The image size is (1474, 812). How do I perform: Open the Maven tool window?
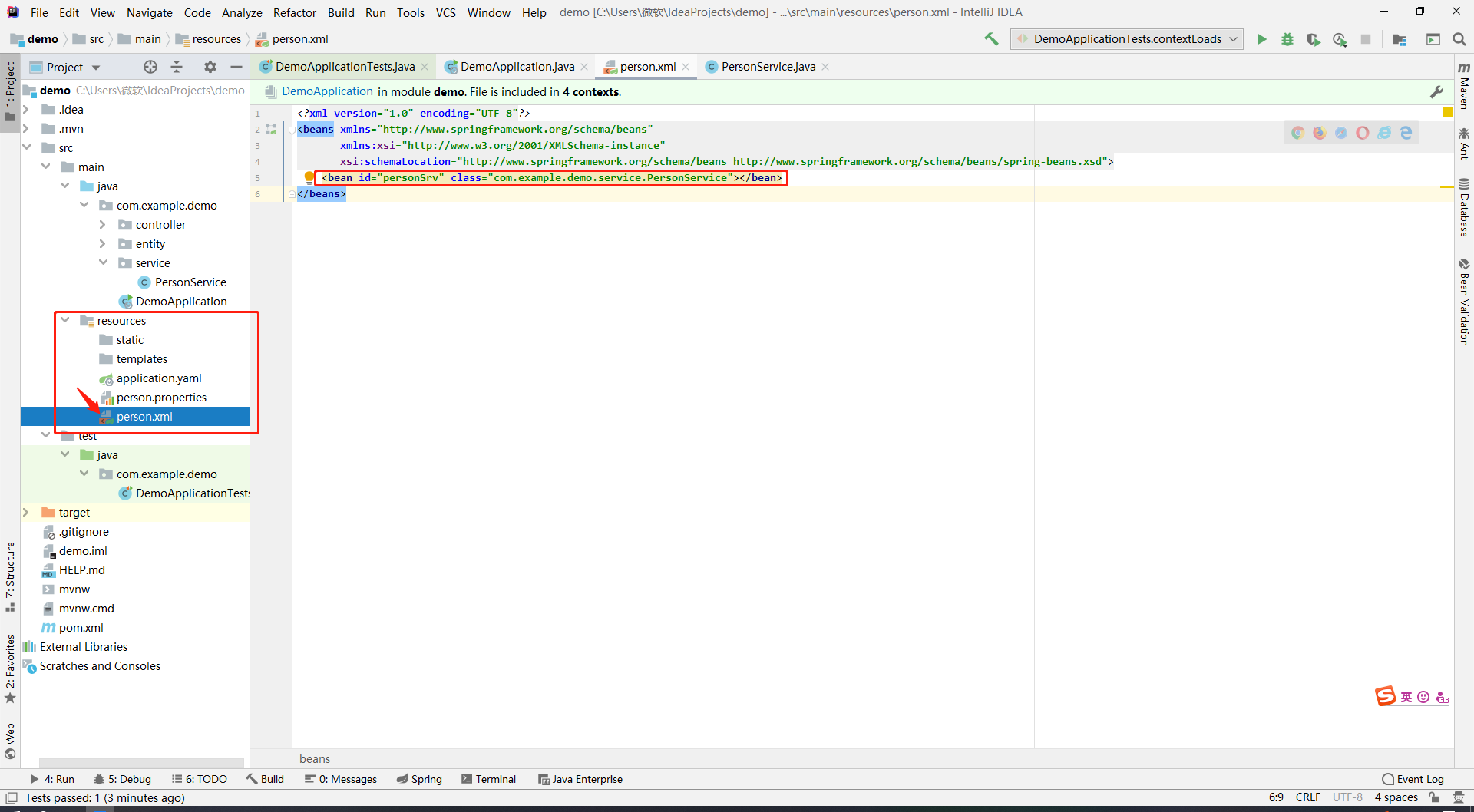[1464, 86]
